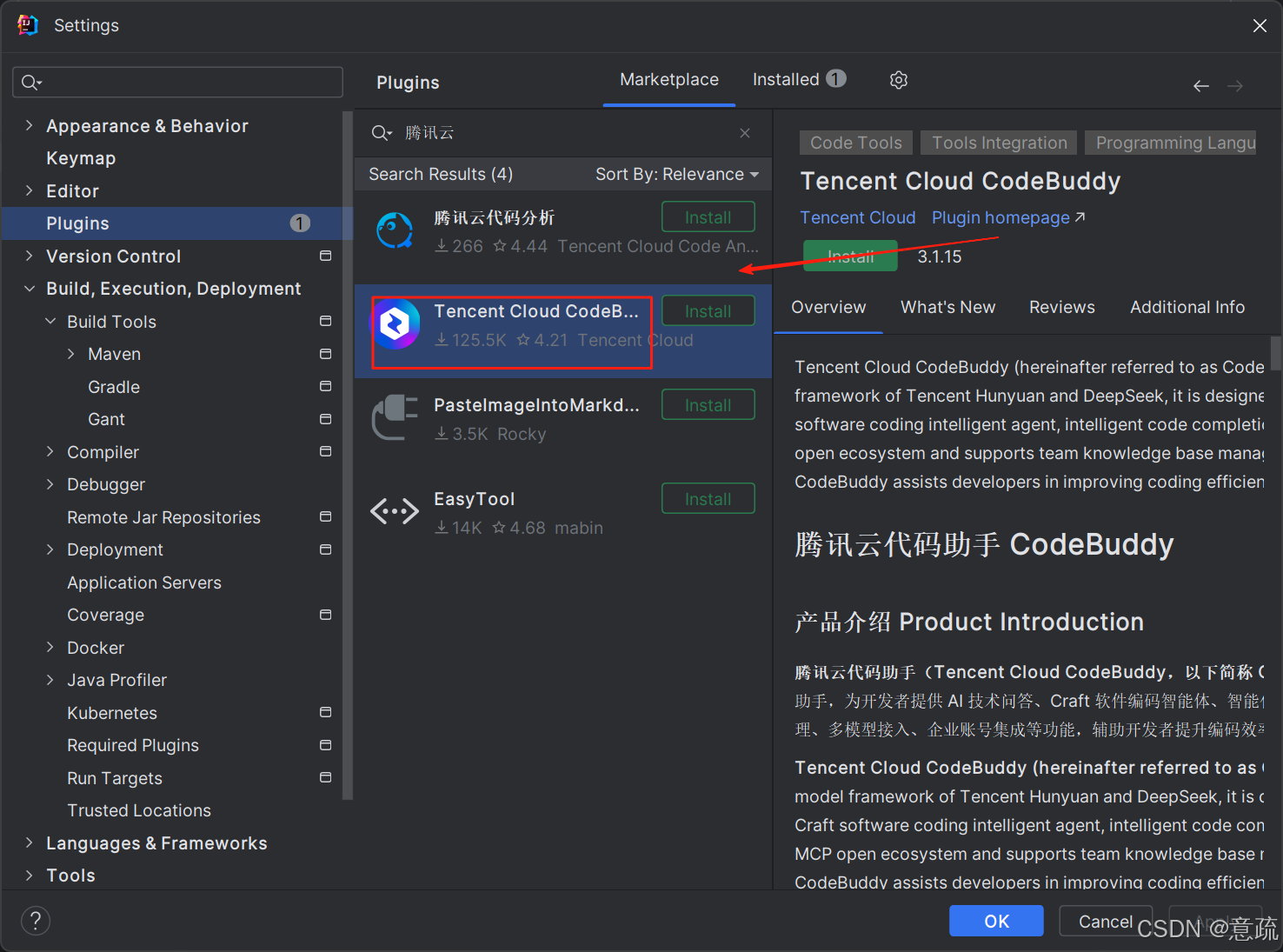
Task: Open the help question mark button
Action: click(36, 921)
